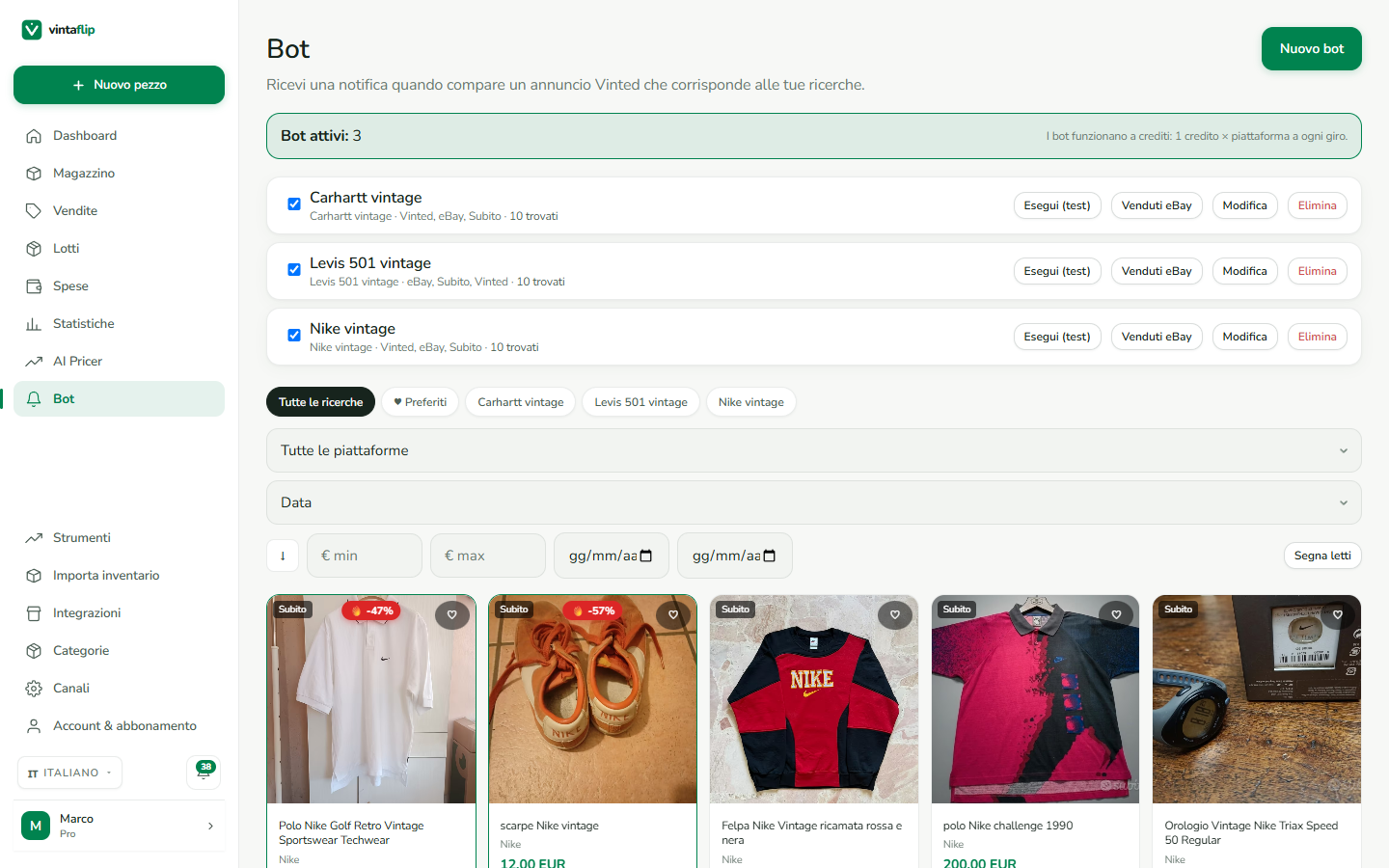Image resolution: width=1389 pixels, height=868 pixels.
Task: Select the Carhartt vintage filter tab
Action: point(521,402)
